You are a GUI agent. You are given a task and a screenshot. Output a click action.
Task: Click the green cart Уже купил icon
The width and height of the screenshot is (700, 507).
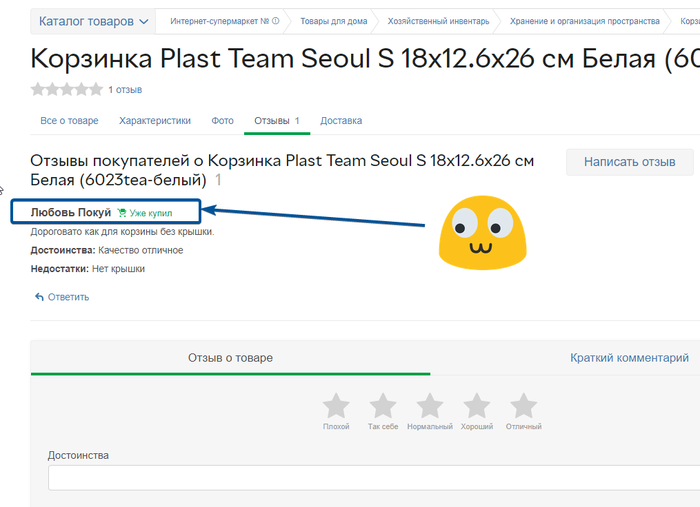click(122, 213)
